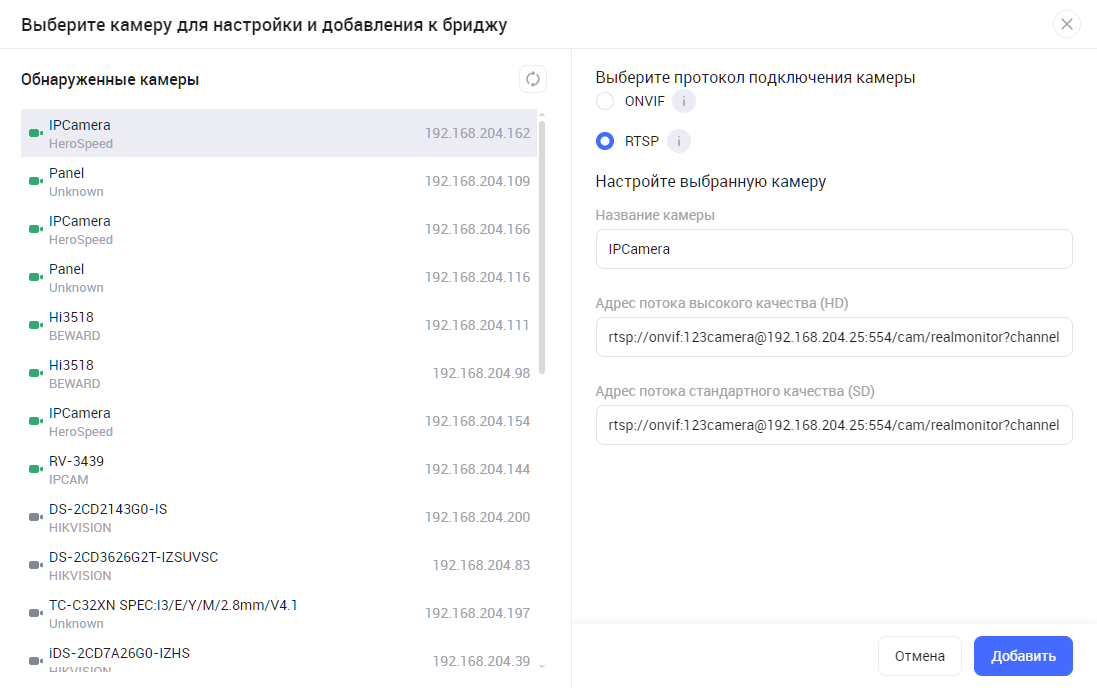Click camera icon of DS-2CD2143G0-IS entry
The height and width of the screenshot is (688, 1097).
pos(35,518)
